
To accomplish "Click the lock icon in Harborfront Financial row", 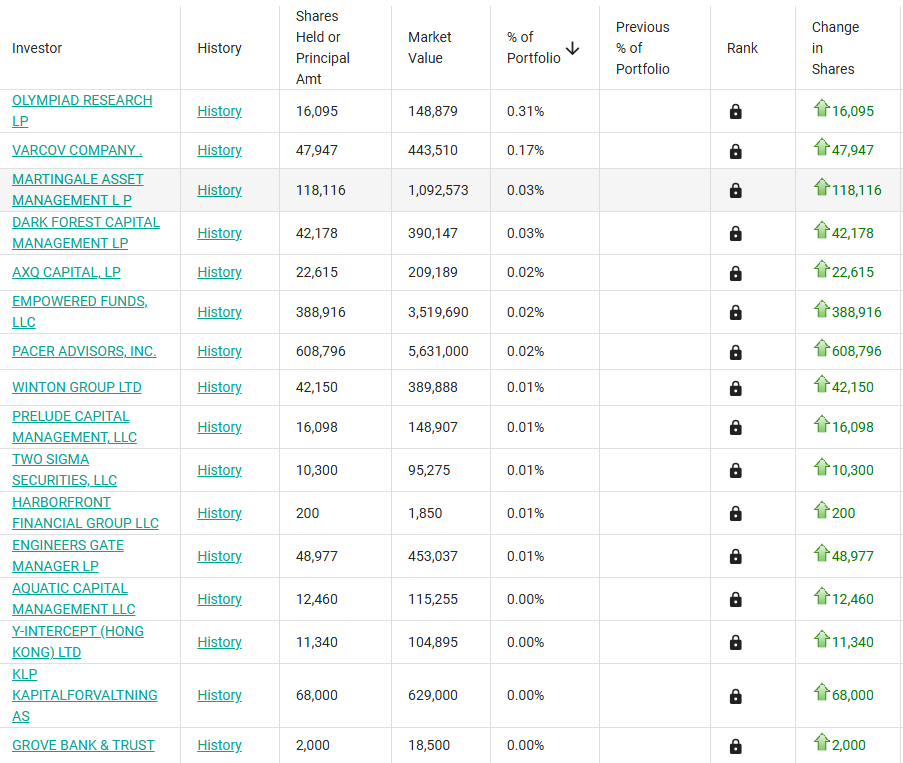I will [735, 514].
